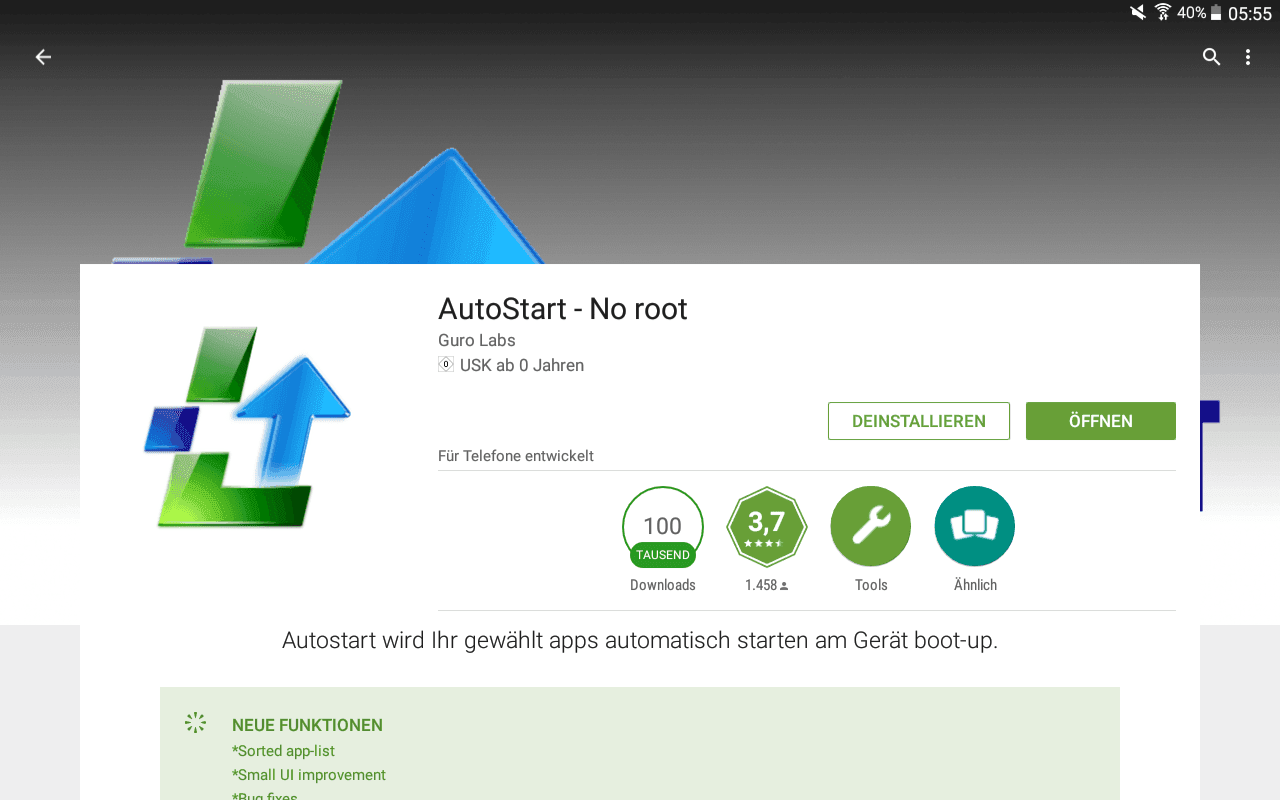This screenshot has width=1280, height=800.
Task: Tap the battery indicator in status bar
Action: [x=1216, y=13]
